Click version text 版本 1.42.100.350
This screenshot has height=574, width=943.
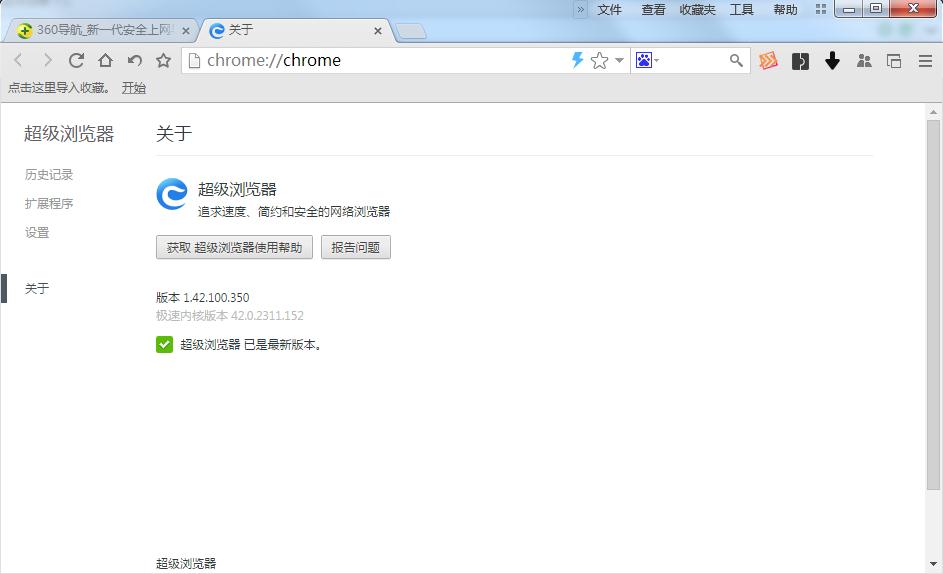pyautogui.click(x=202, y=297)
